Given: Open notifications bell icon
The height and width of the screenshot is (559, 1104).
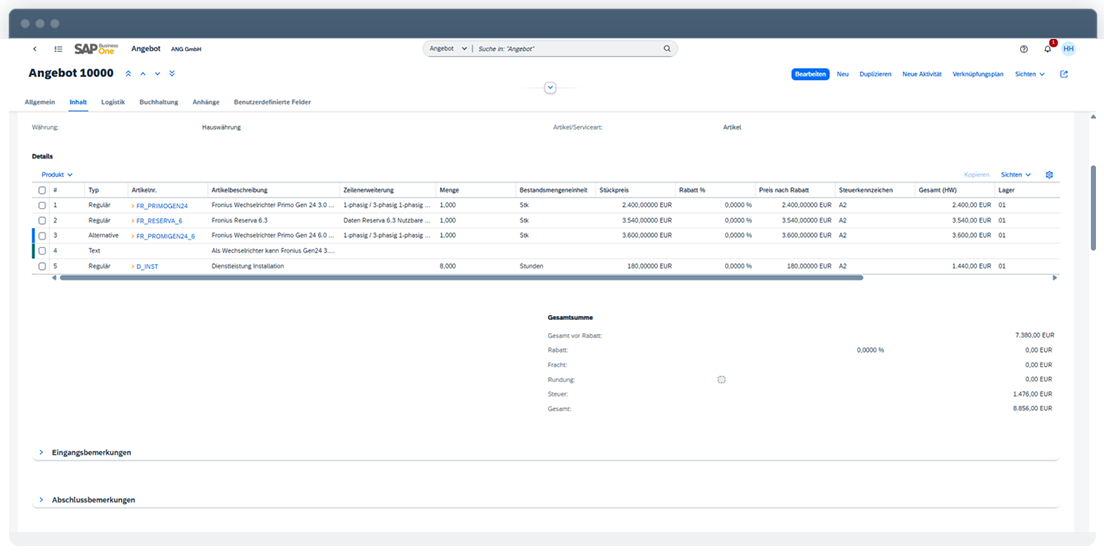Looking at the screenshot, I should point(1047,49).
